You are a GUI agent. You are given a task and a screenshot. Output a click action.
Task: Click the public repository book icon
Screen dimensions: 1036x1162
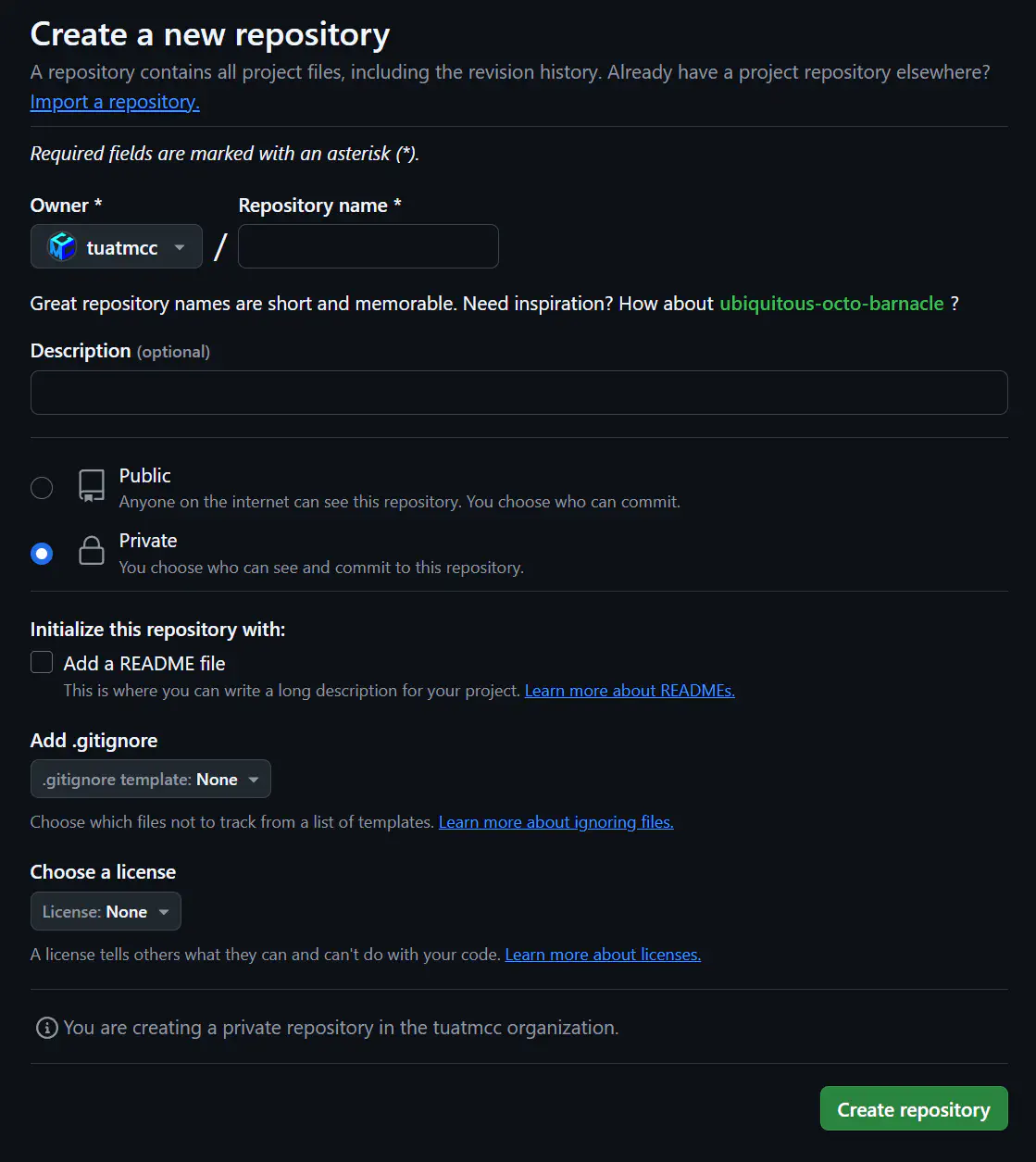point(92,485)
